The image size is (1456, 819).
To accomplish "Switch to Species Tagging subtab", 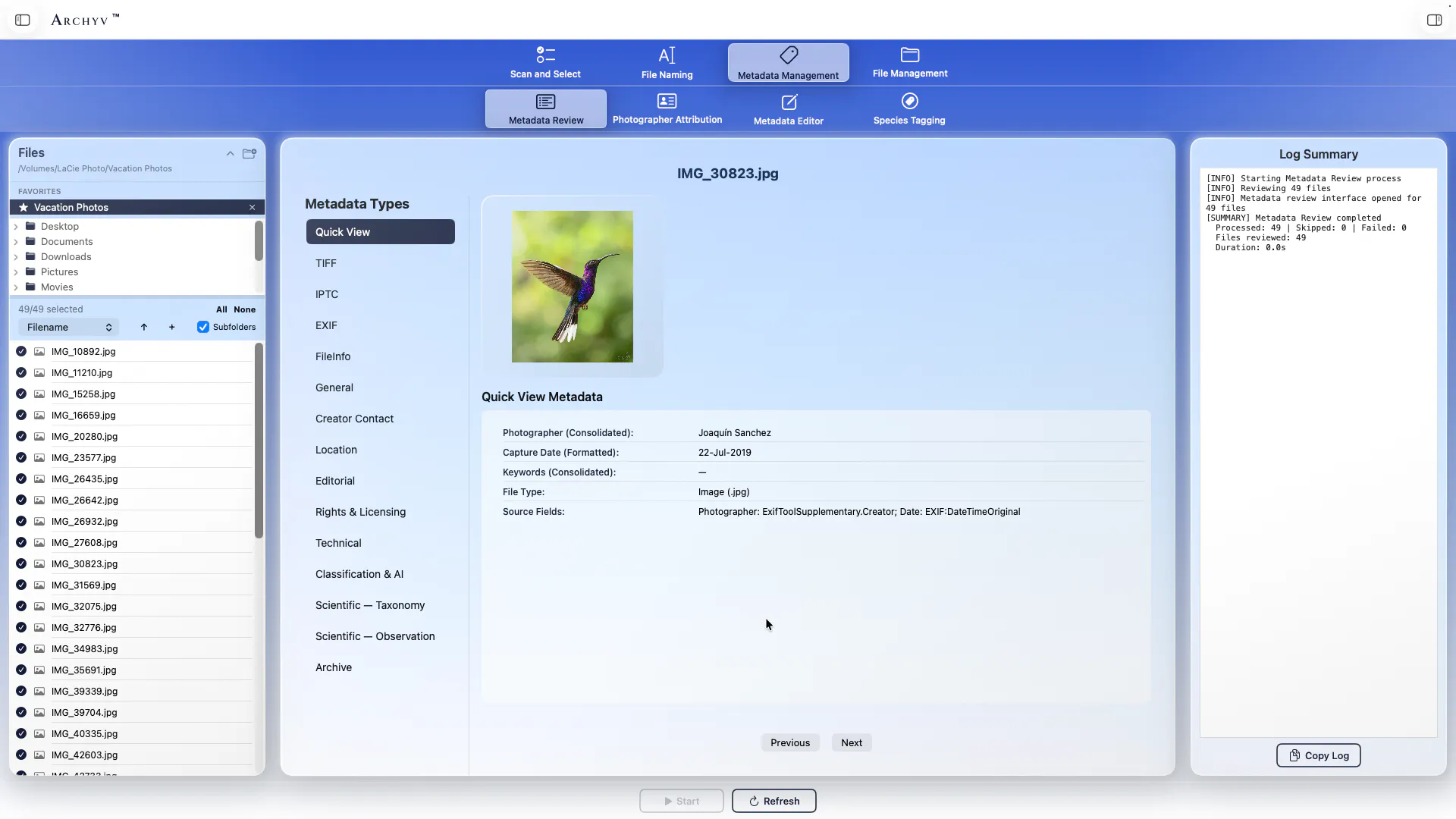I will point(909,109).
